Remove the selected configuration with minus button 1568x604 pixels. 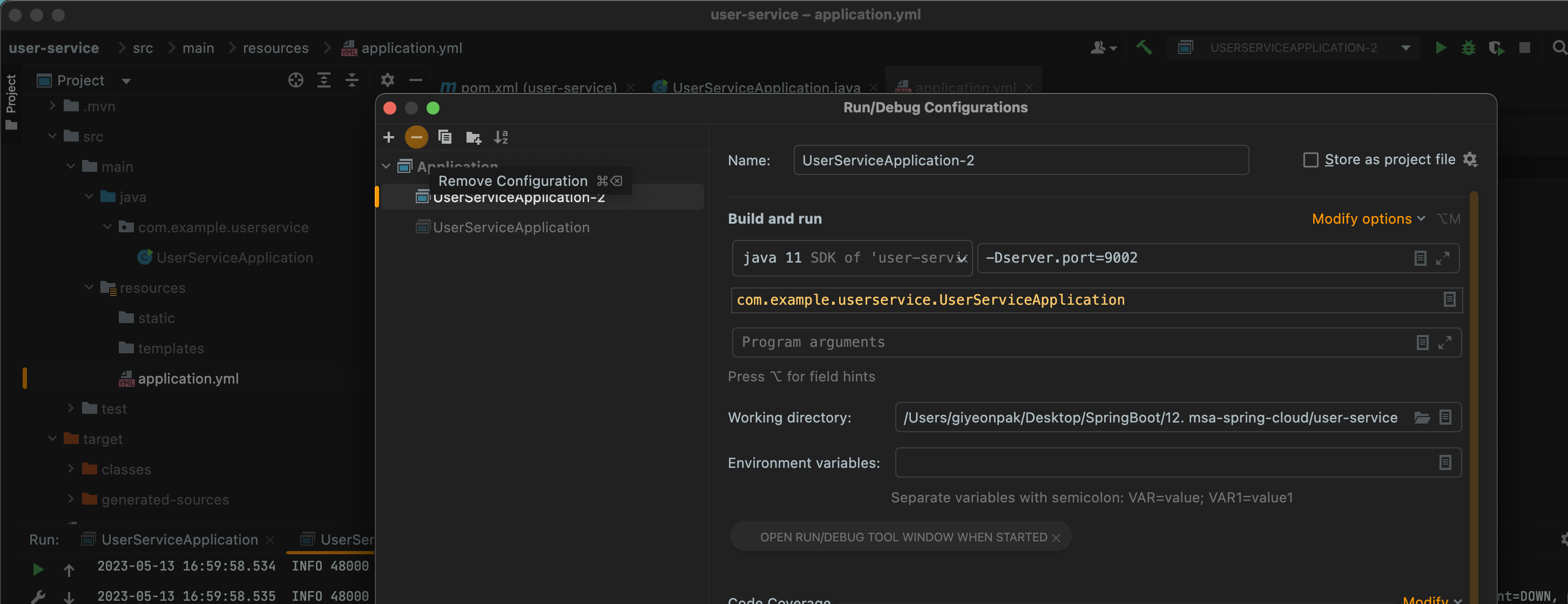pyautogui.click(x=416, y=137)
